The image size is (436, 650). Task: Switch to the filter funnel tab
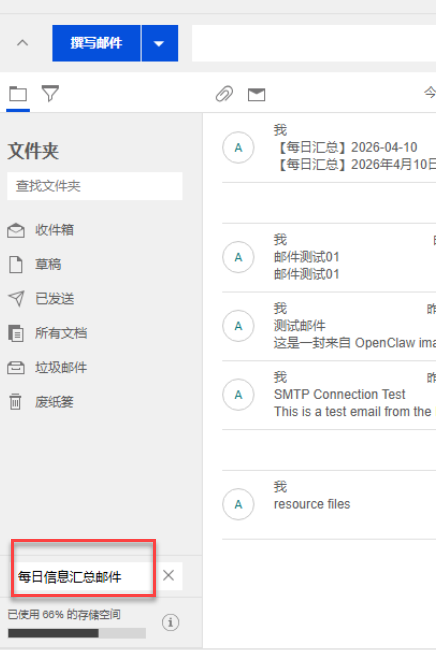(x=50, y=93)
